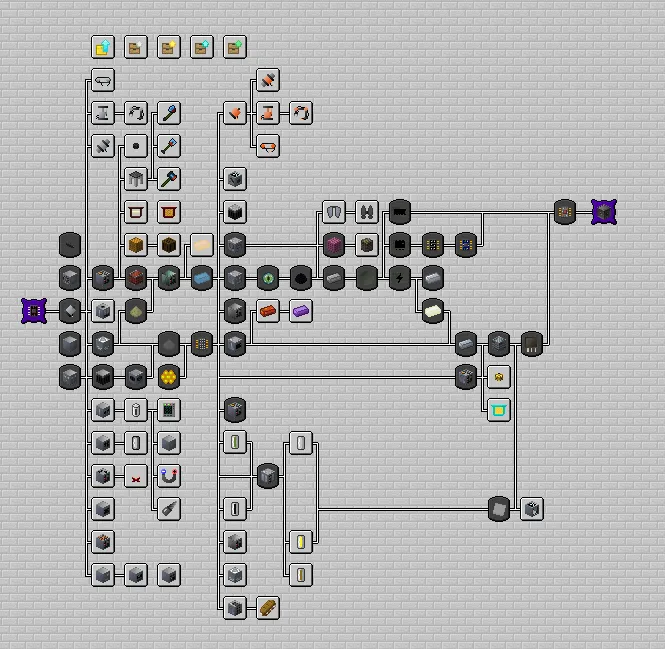This screenshot has height=649, width=665.
Task: Select the purple ingot quest
Action: (301, 311)
